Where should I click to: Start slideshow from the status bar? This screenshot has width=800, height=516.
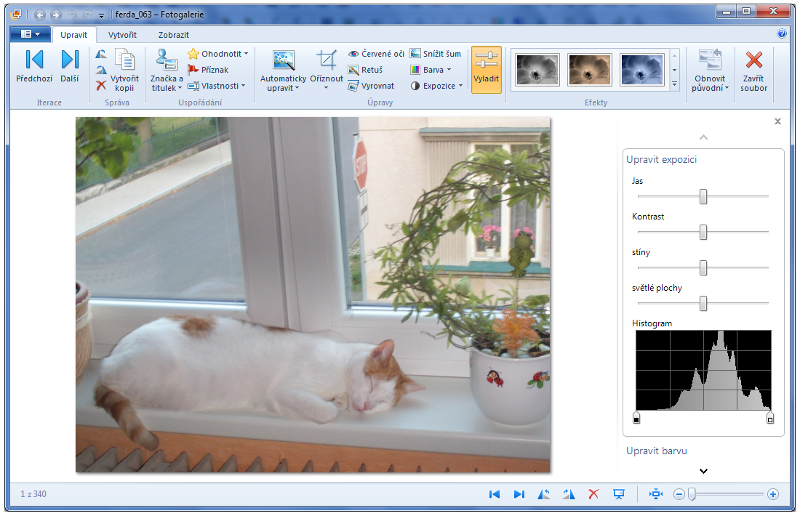coord(619,494)
